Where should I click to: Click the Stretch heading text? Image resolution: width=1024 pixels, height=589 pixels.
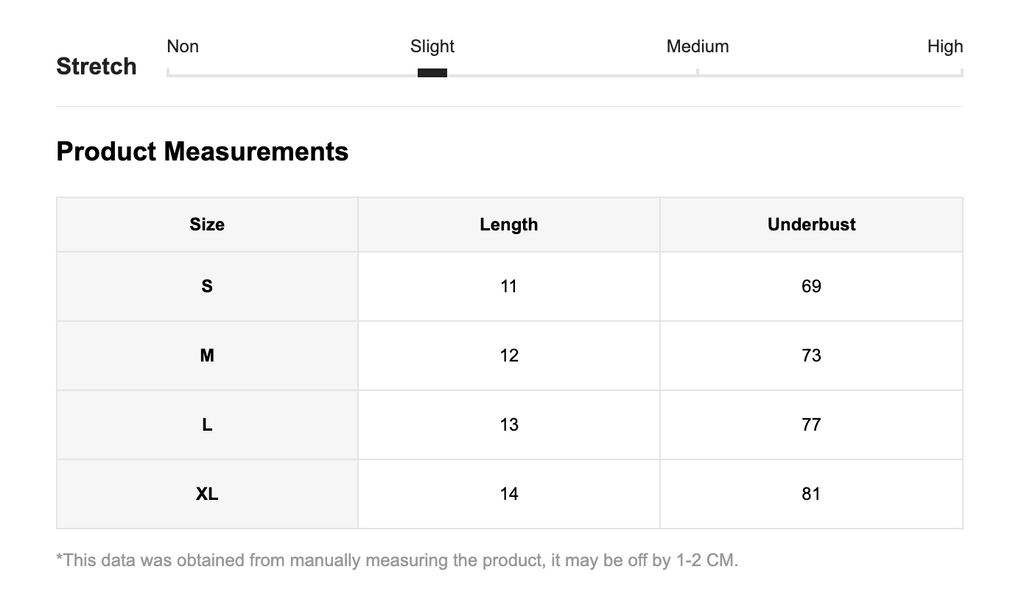click(x=97, y=66)
